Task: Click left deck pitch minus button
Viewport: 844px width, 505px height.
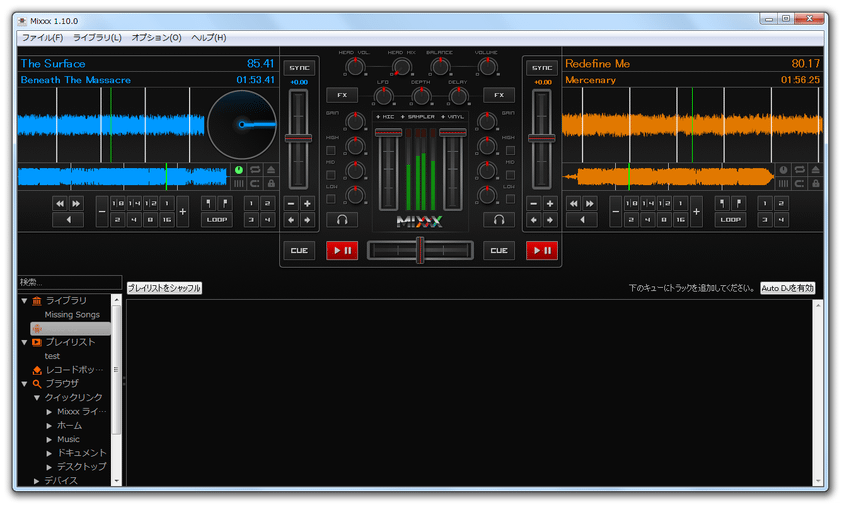Action: click(x=291, y=204)
